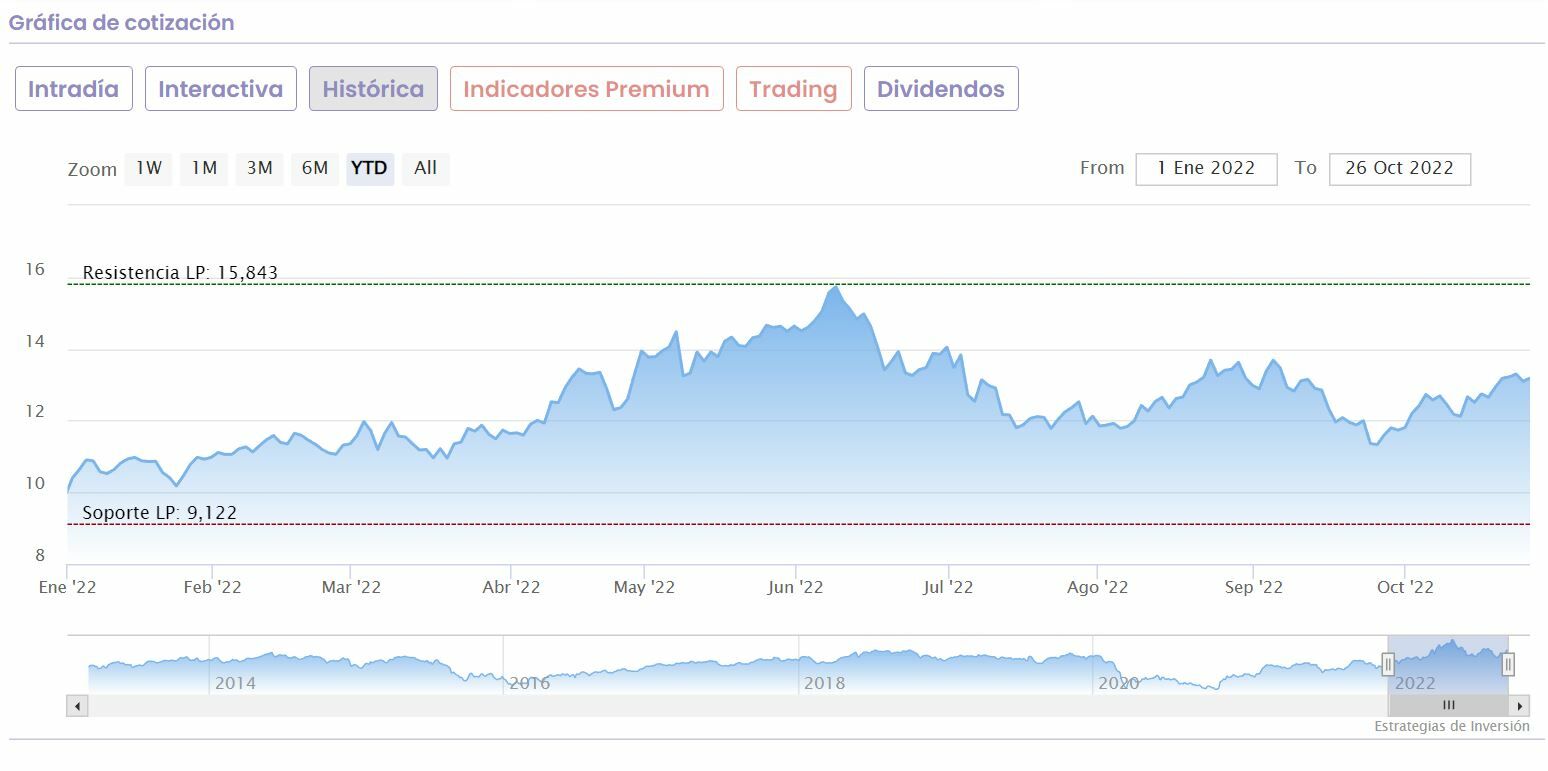
Task: Open the Intradía chart tab
Action: point(73,89)
